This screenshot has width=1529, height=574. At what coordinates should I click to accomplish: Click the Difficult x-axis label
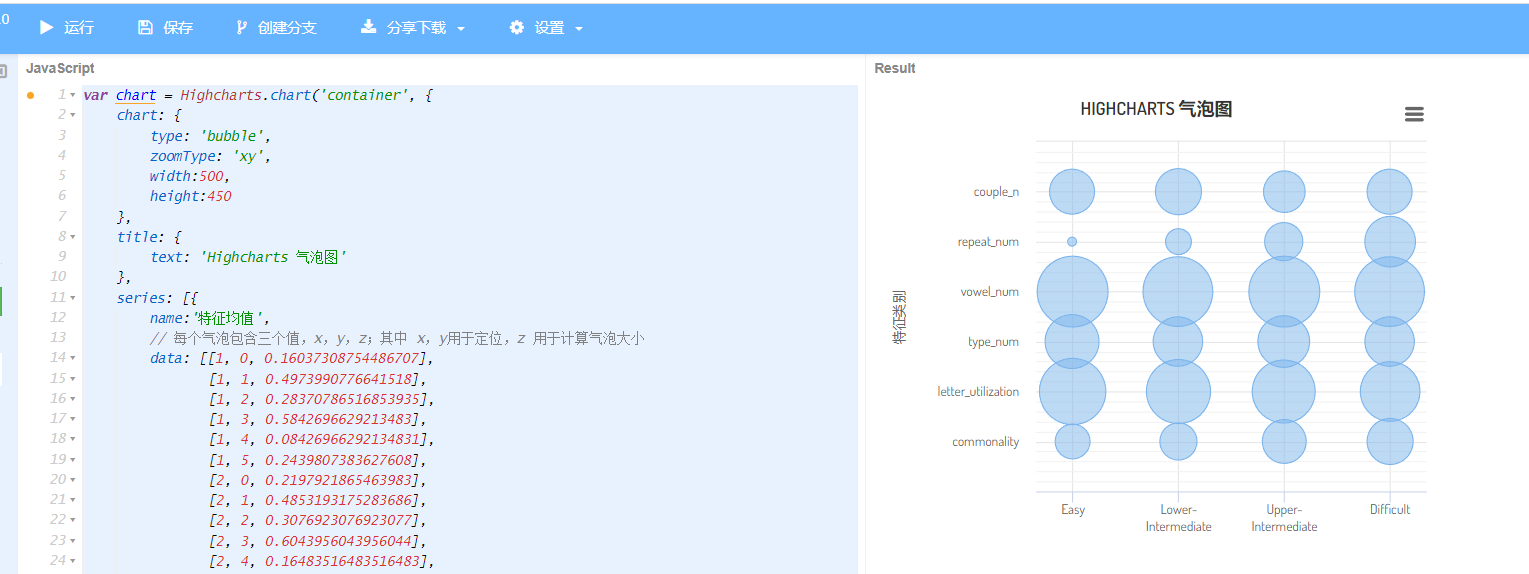pyautogui.click(x=1390, y=509)
